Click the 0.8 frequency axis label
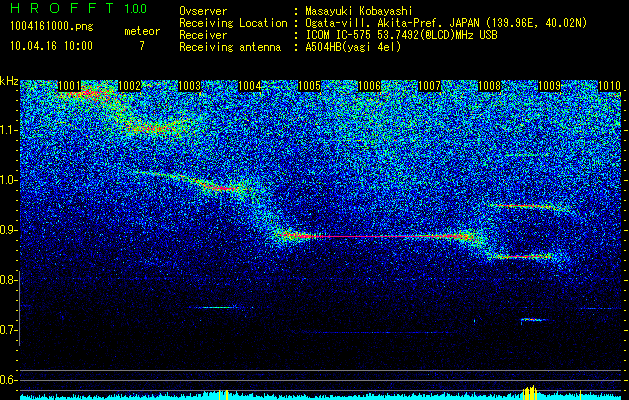 pos(9,280)
